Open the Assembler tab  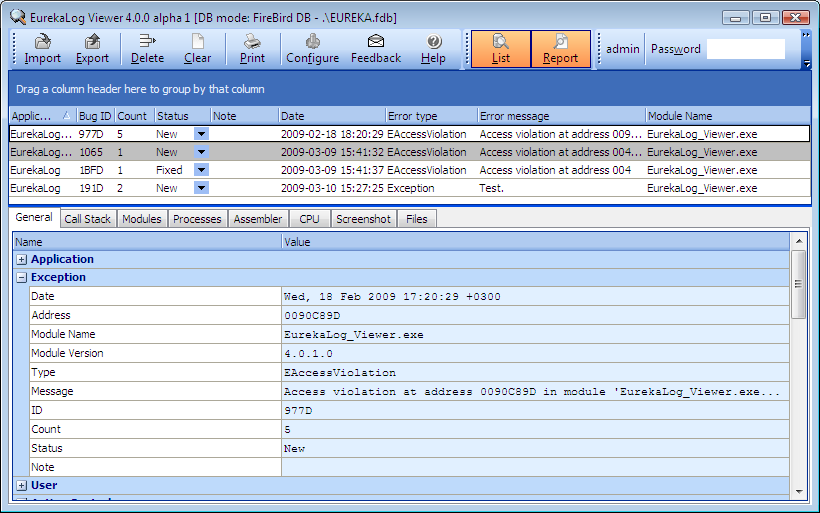(x=258, y=219)
